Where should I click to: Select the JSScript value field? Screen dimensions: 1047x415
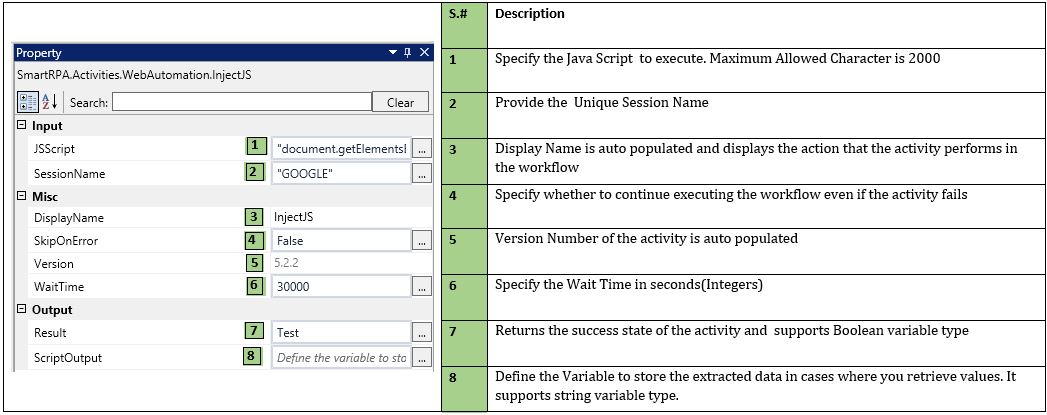[341, 149]
